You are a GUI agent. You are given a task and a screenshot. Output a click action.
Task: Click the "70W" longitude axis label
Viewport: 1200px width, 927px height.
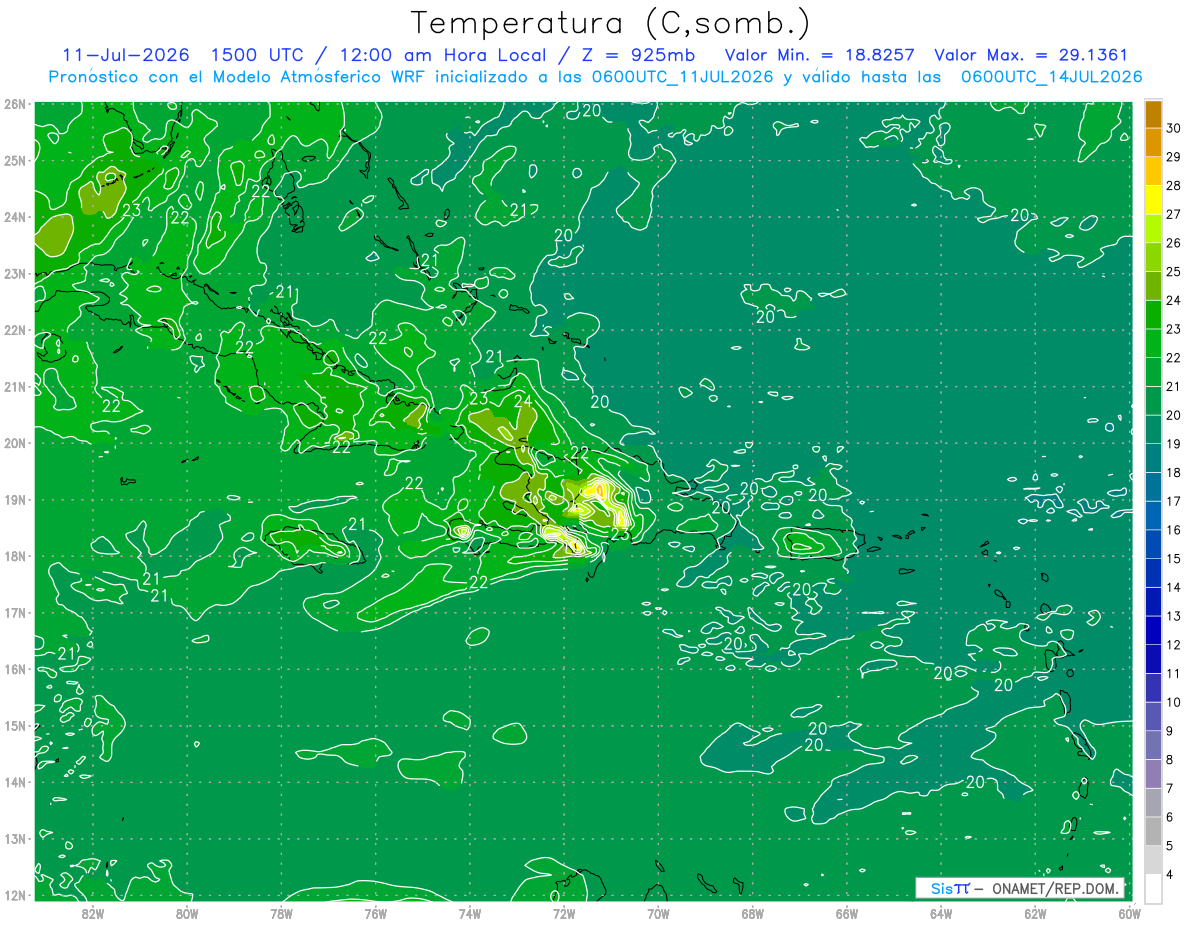tap(658, 913)
